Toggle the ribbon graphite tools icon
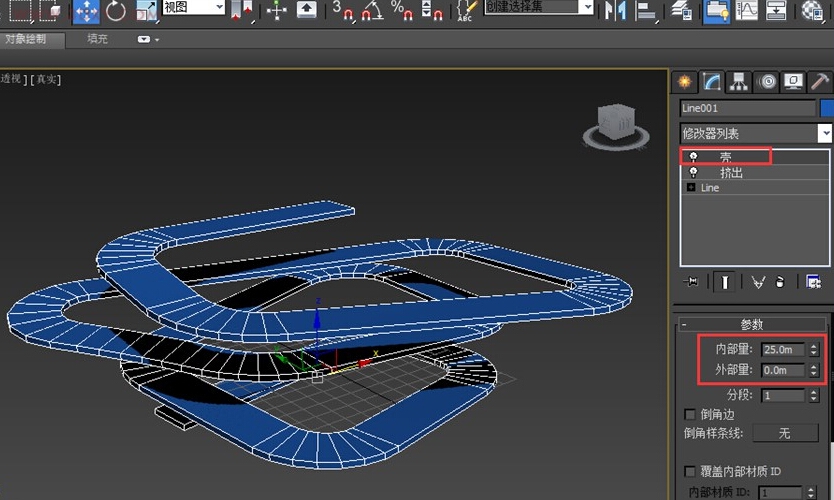This screenshot has width=834, height=500. tap(716, 11)
